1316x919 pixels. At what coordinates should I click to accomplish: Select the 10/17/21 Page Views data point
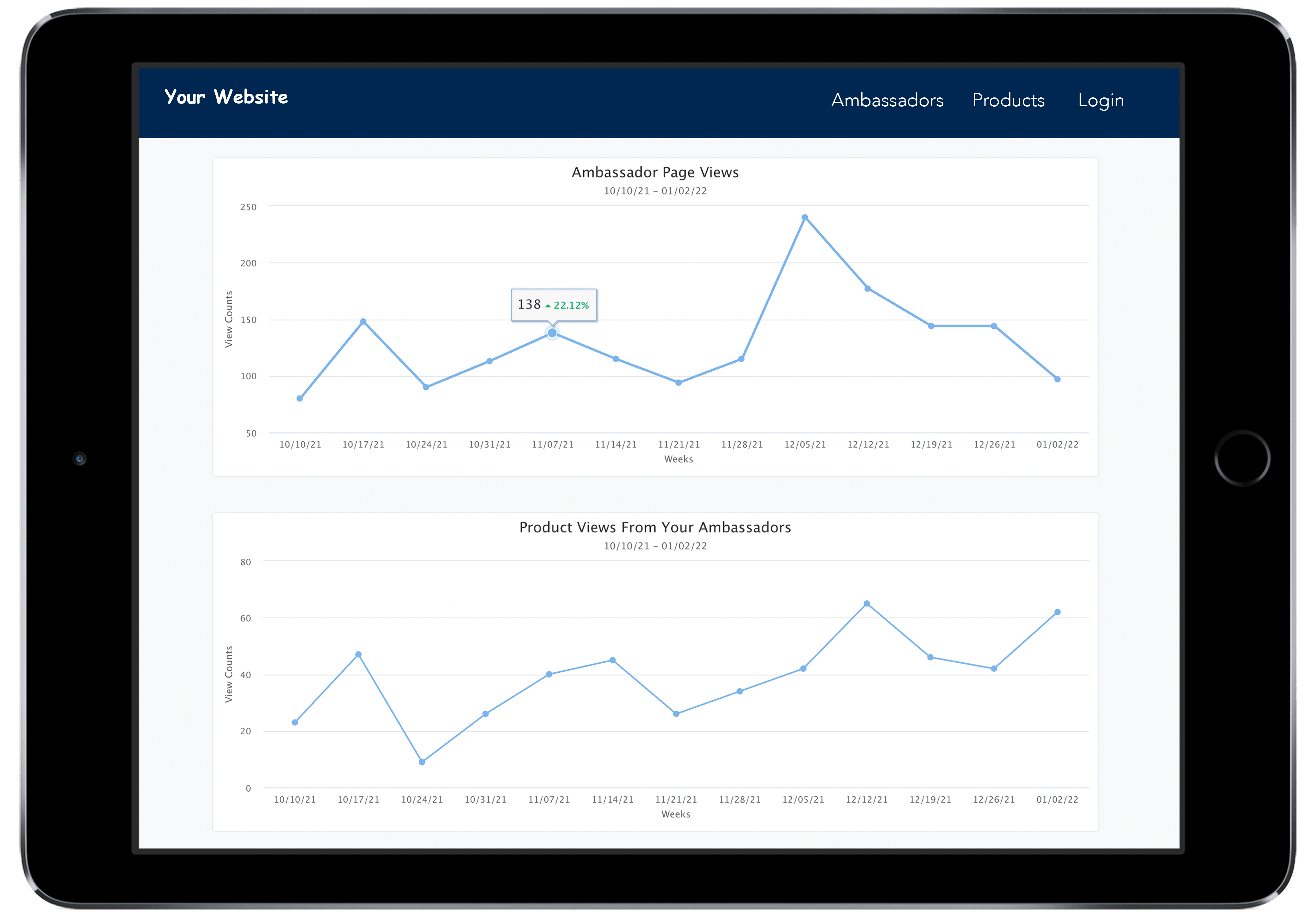pos(363,321)
